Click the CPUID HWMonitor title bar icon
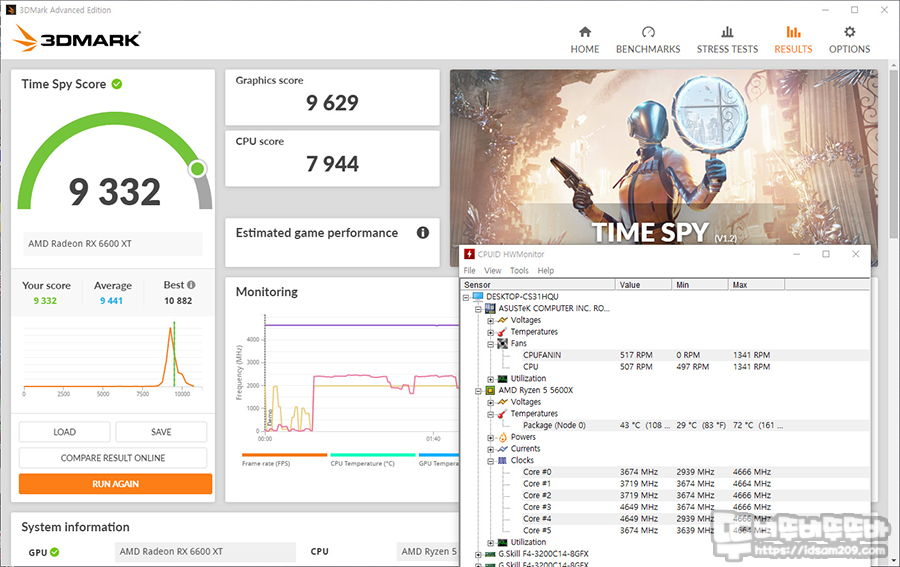Image resolution: width=900 pixels, height=567 pixels. (470, 254)
